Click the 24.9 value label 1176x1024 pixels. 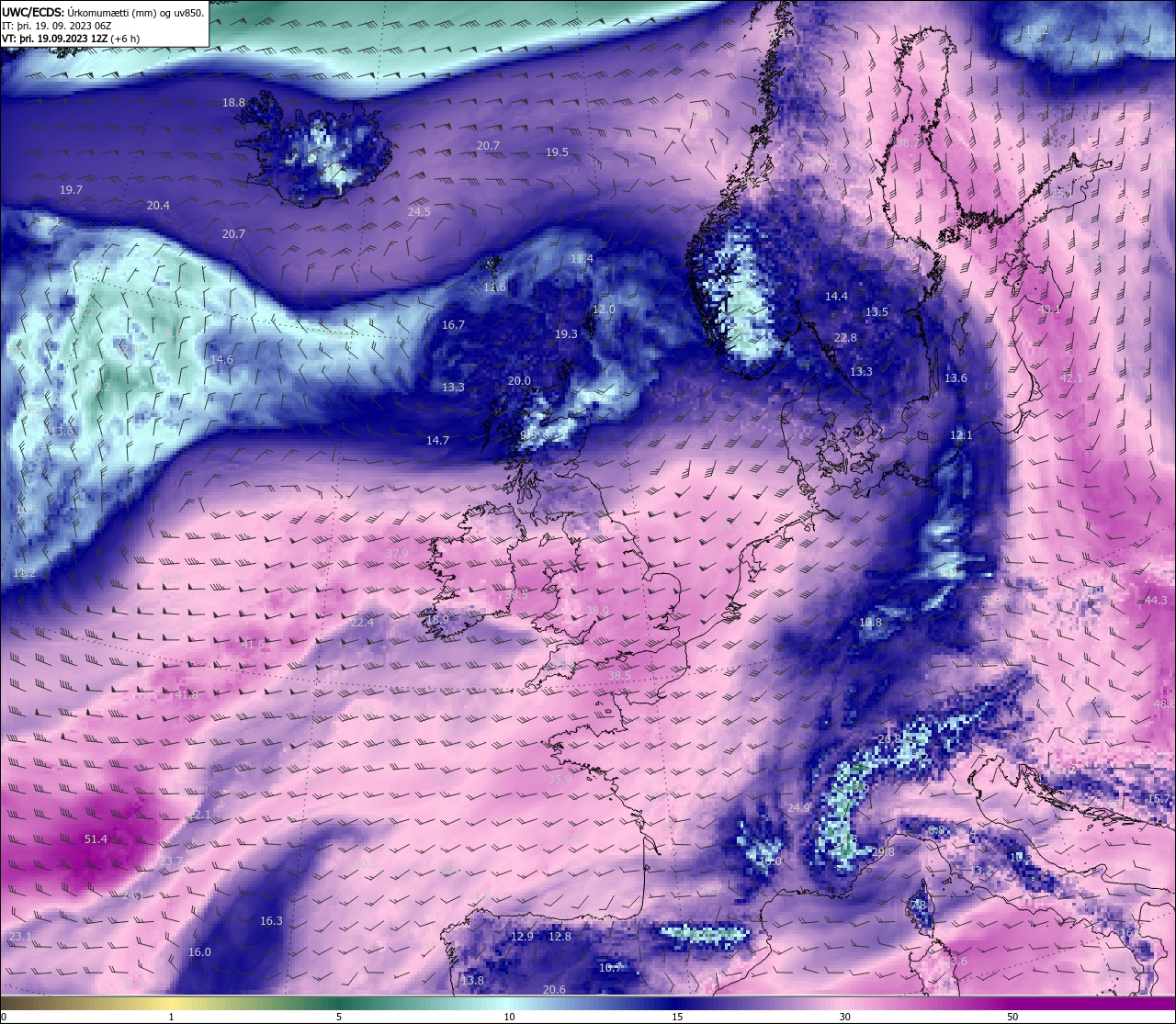point(799,808)
